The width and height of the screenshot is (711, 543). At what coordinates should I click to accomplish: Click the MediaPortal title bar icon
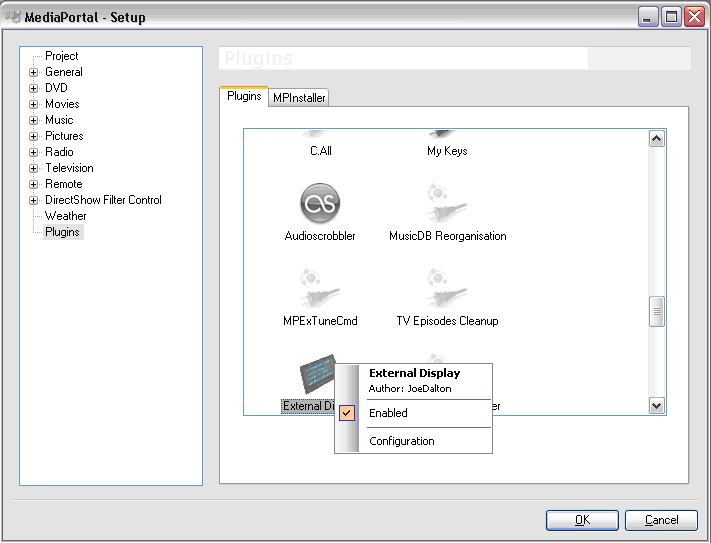pos(13,17)
